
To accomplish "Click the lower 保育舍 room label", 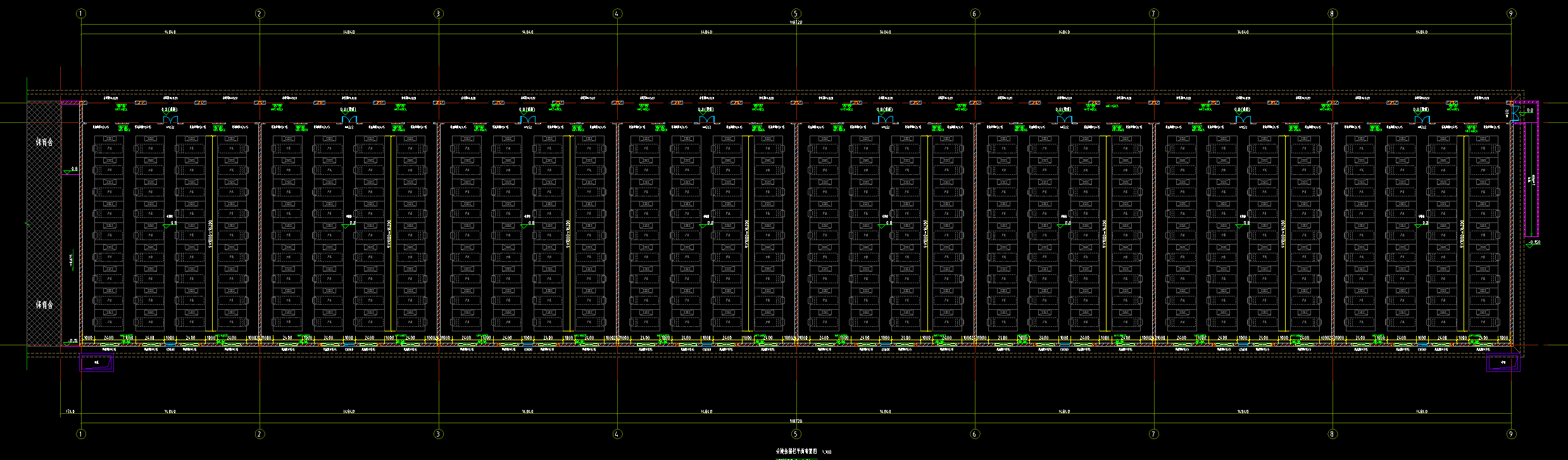I will (44, 305).
